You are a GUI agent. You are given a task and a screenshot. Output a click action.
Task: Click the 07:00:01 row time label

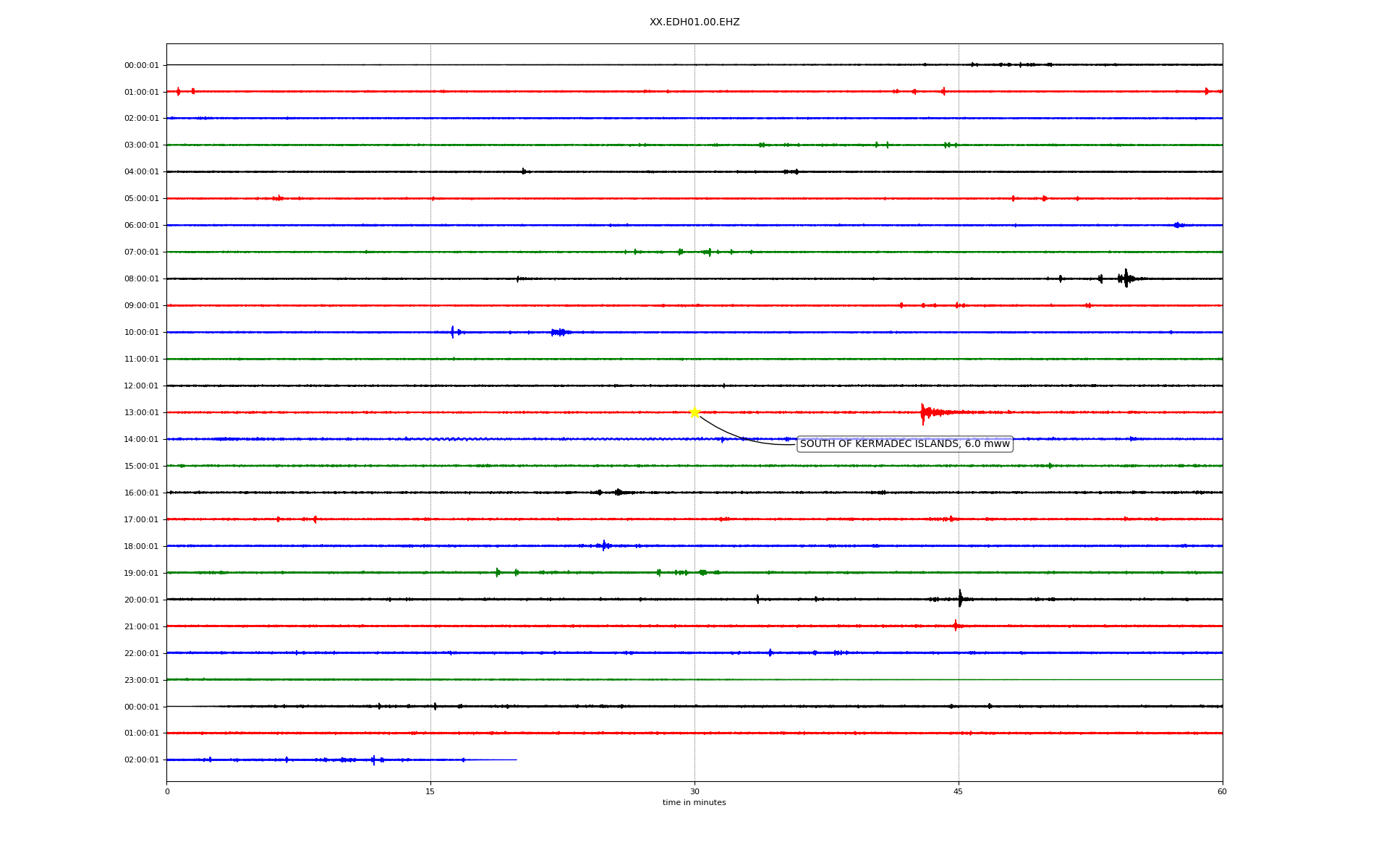click(141, 252)
